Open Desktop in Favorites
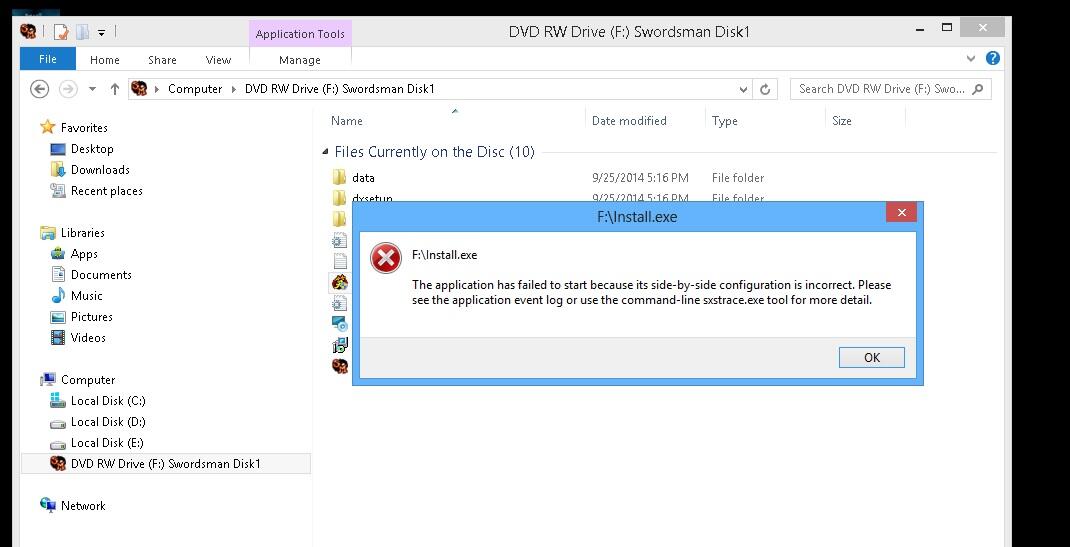 (92, 149)
